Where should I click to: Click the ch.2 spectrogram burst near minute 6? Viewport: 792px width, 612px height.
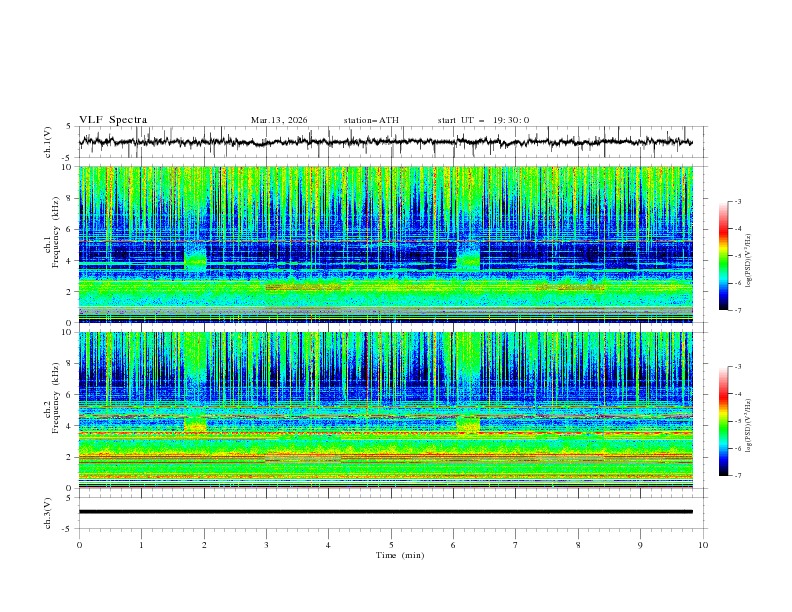coord(468,423)
